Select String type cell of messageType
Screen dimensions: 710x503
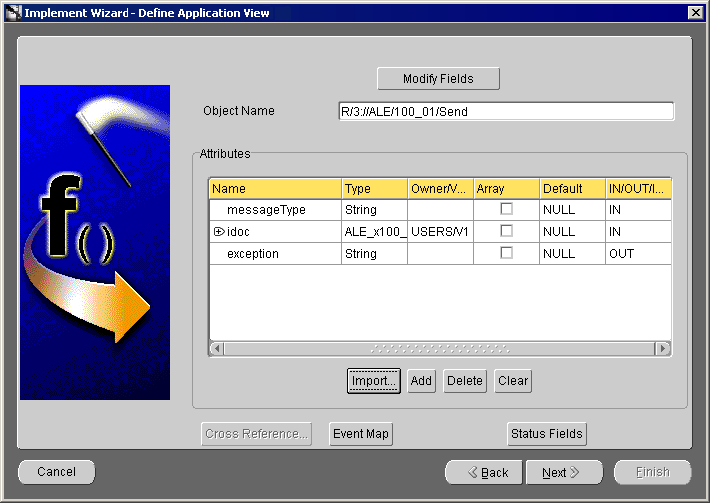(374, 210)
